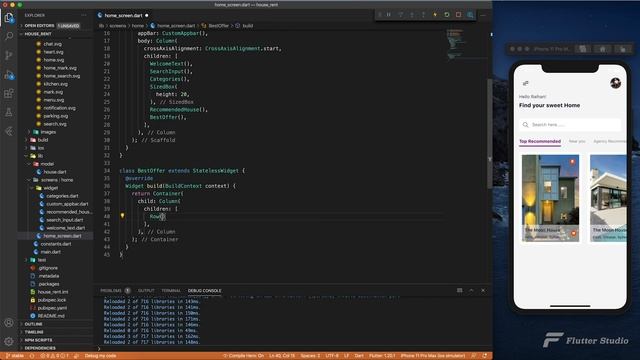Image resolution: width=640 pixels, height=360 pixels.
Task: Select the home_screen.dart editor tab
Action: [123, 16]
